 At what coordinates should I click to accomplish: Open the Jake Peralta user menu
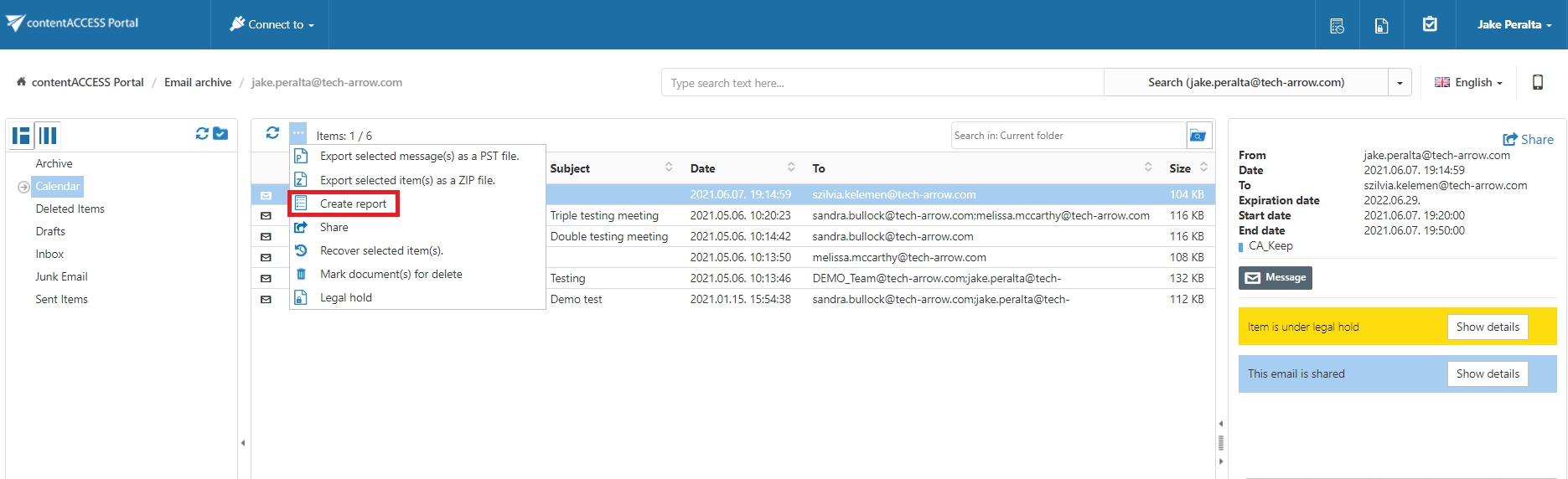point(1514,24)
